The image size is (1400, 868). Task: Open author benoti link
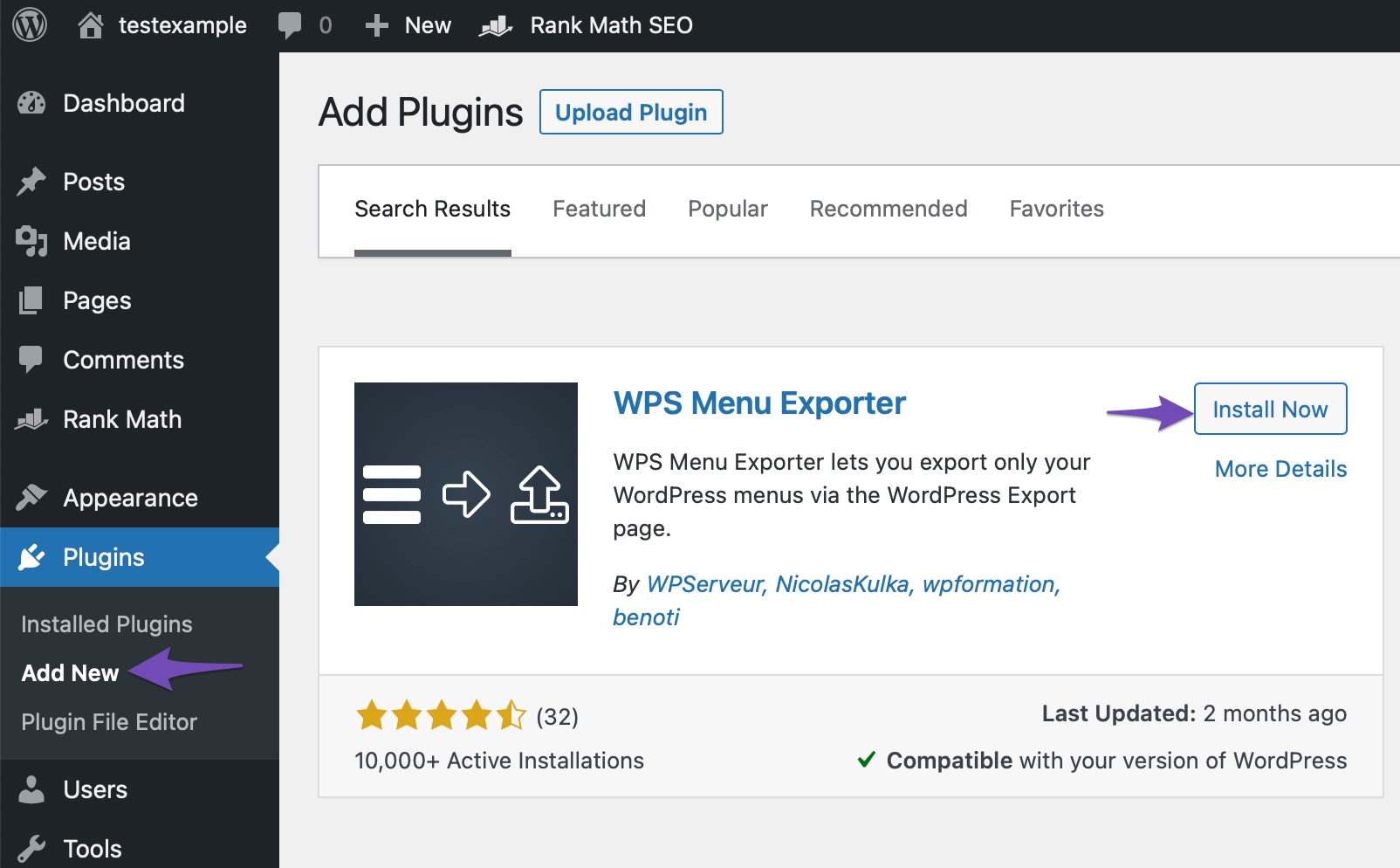[x=646, y=617]
